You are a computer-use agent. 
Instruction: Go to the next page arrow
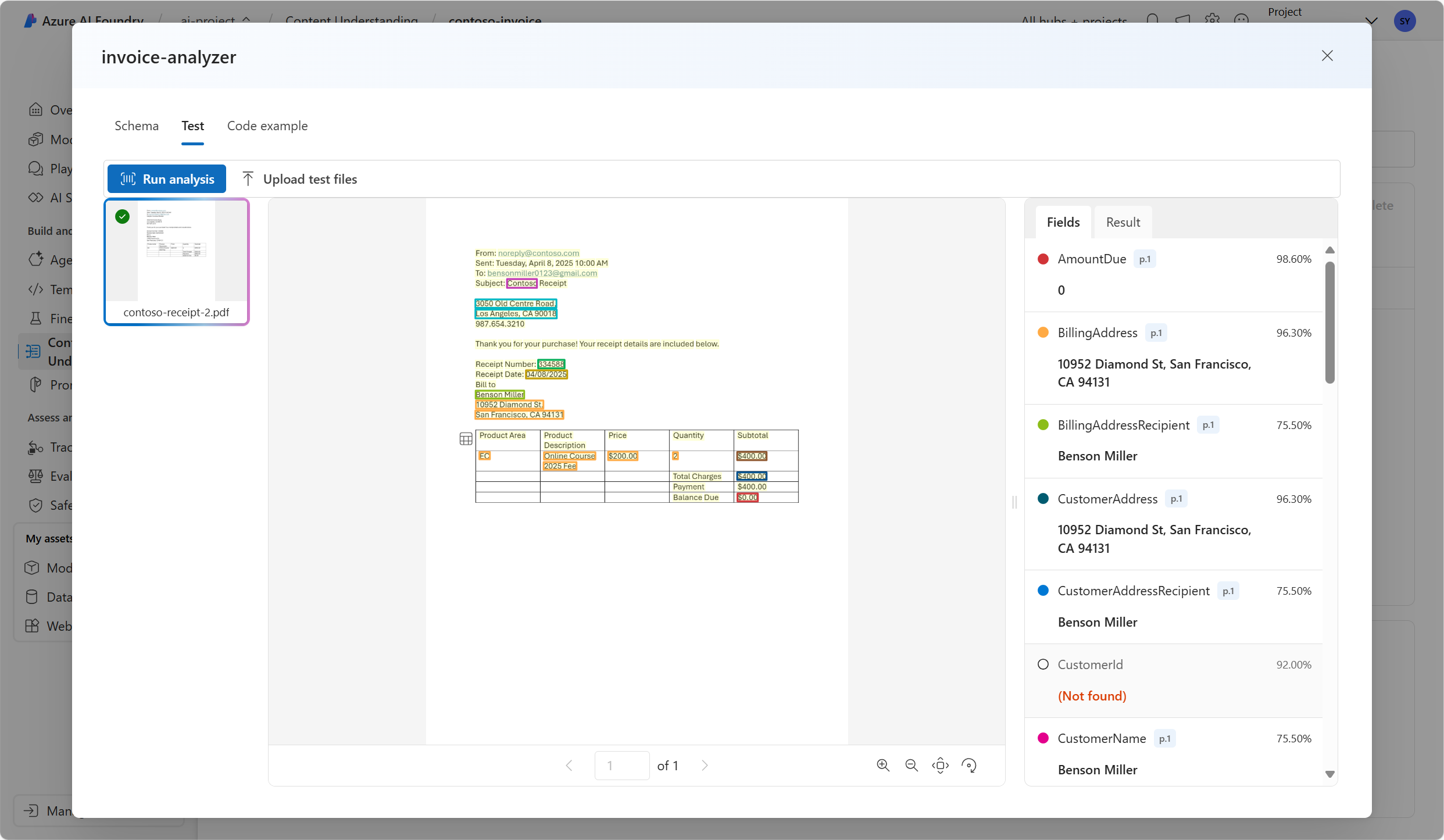[705, 766]
